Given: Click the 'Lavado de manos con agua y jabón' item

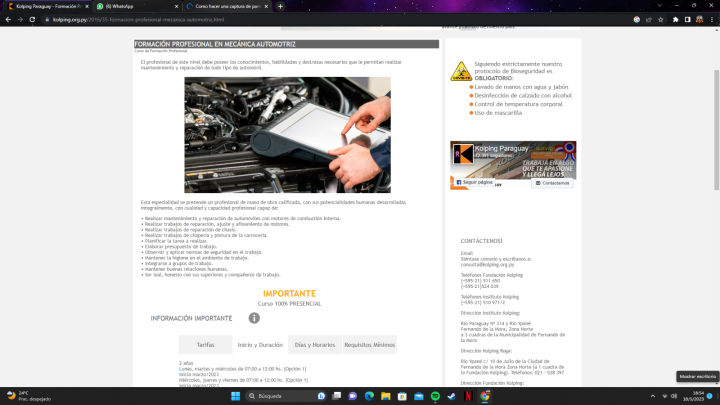Looking at the screenshot, I should click(x=521, y=87).
